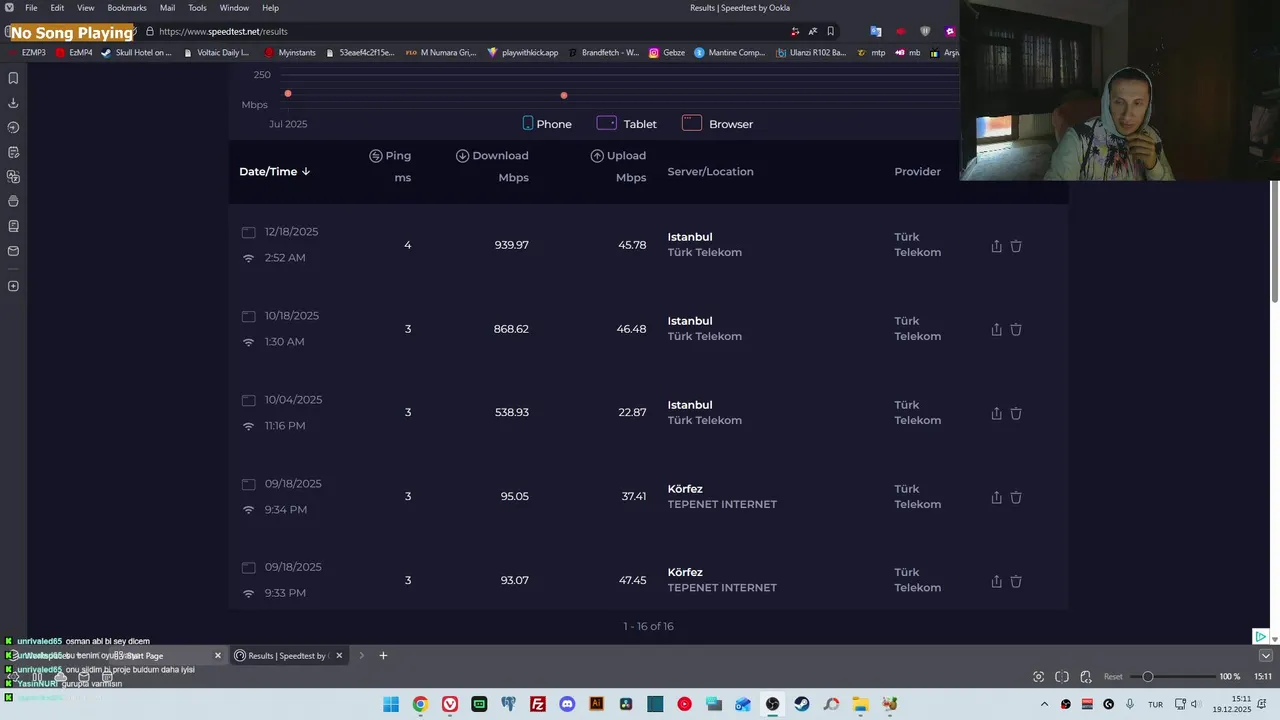Sort results by Server/Location column
The height and width of the screenshot is (720, 1280).
tap(710, 172)
